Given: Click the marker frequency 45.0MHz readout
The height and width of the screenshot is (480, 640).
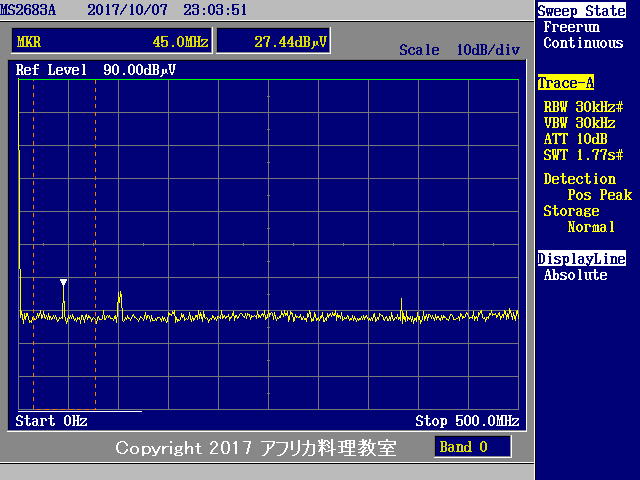Looking at the screenshot, I should (180, 42).
